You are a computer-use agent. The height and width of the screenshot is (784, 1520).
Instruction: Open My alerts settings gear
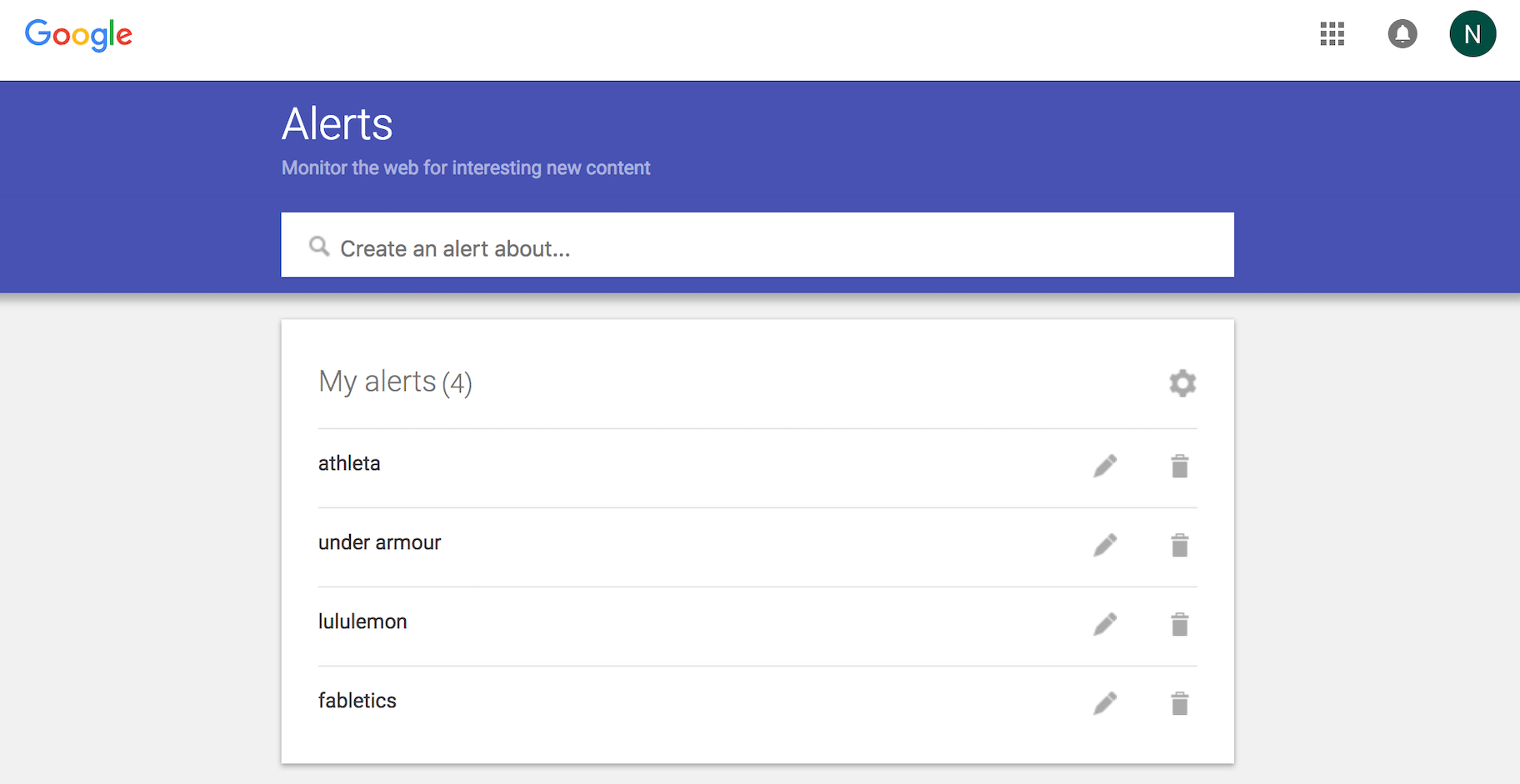pyautogui.click(x=1182, y=383)
